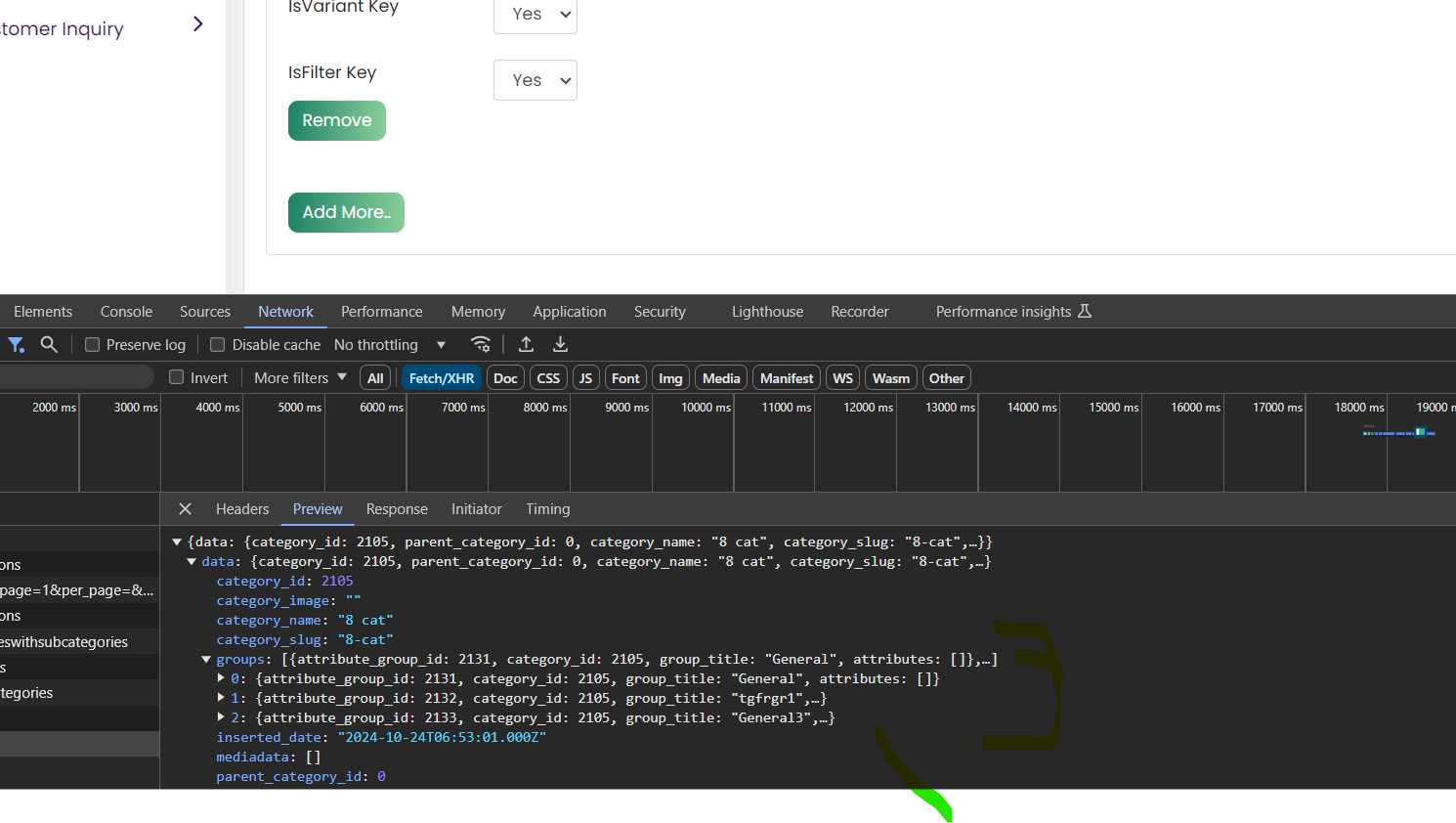1456x823 pixels.
Task: Filter requests by Wasm type
Action: (x=891, y=378)
